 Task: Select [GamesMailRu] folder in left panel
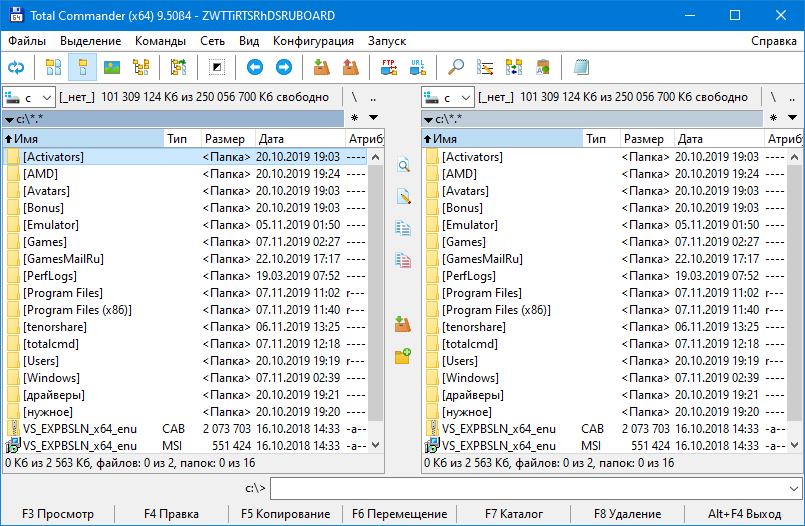(187, 259)
